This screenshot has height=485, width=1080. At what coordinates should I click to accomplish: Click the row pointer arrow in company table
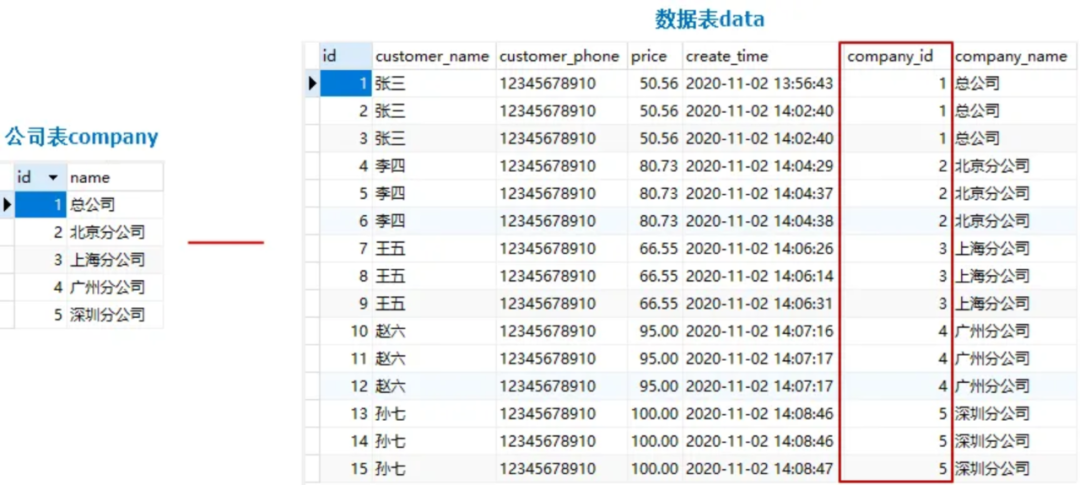point(7,205)
